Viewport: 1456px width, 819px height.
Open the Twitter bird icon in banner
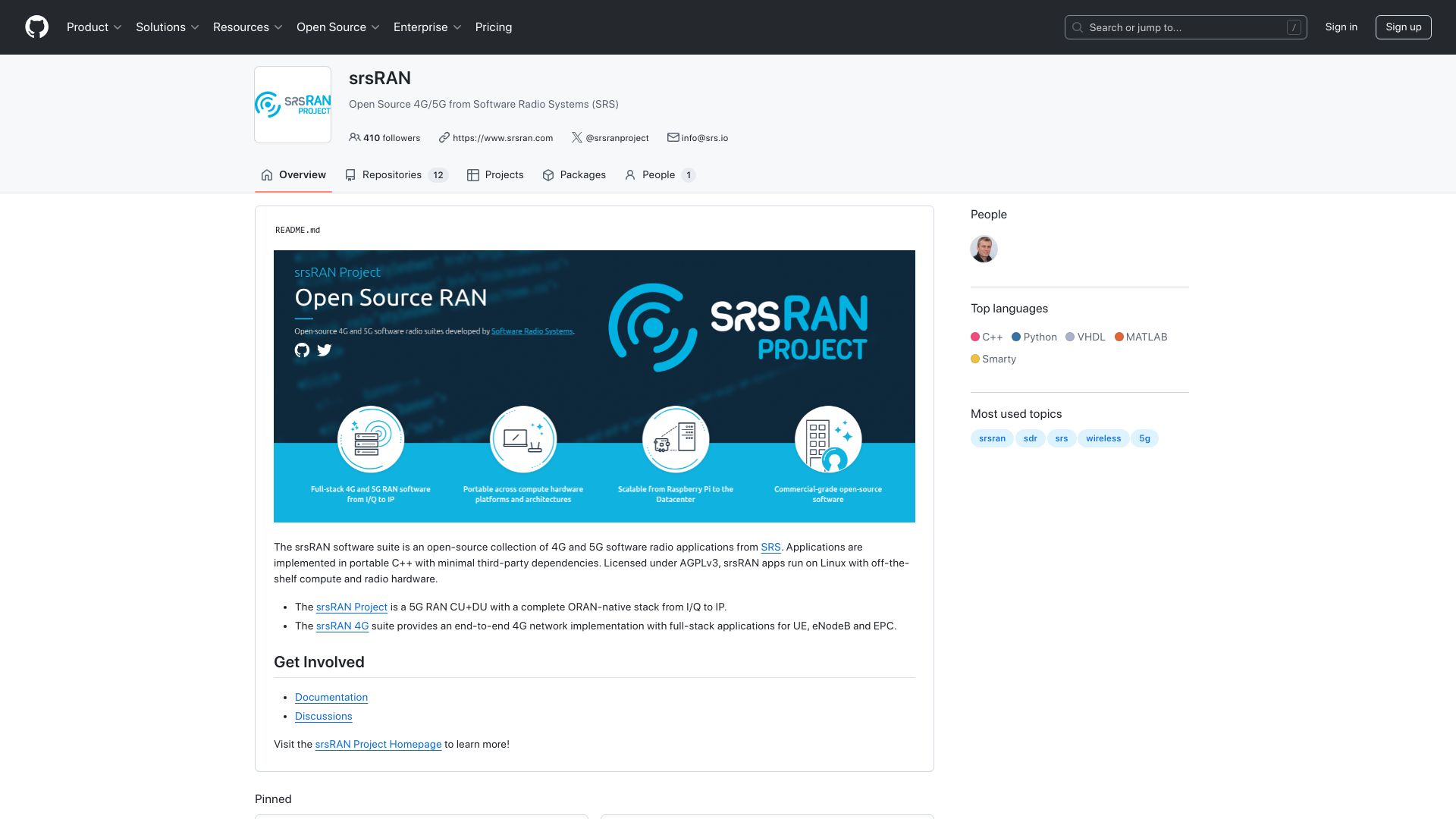(325, 350)
